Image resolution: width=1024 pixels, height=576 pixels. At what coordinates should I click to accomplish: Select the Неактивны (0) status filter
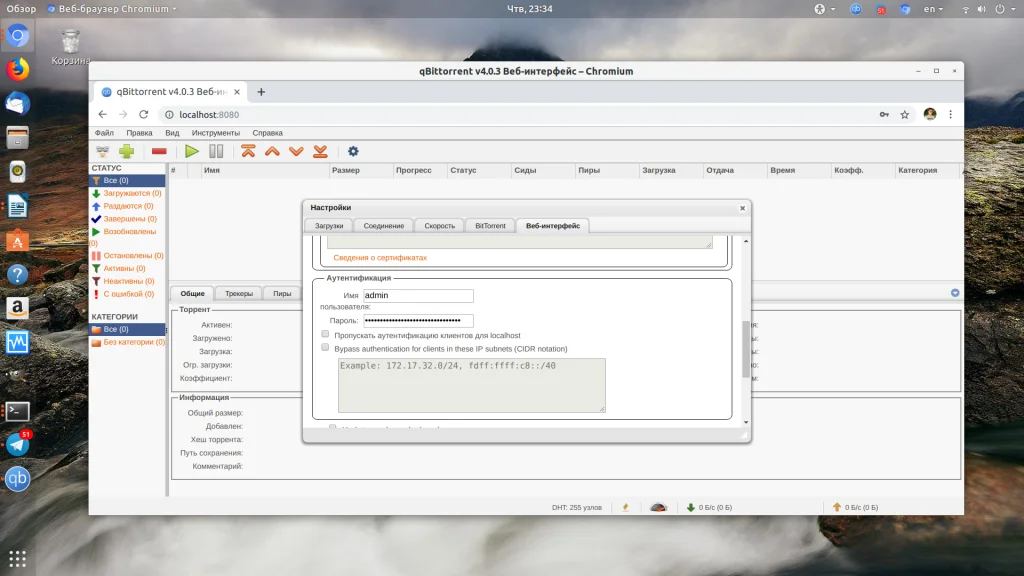click(x=127, y=281)
